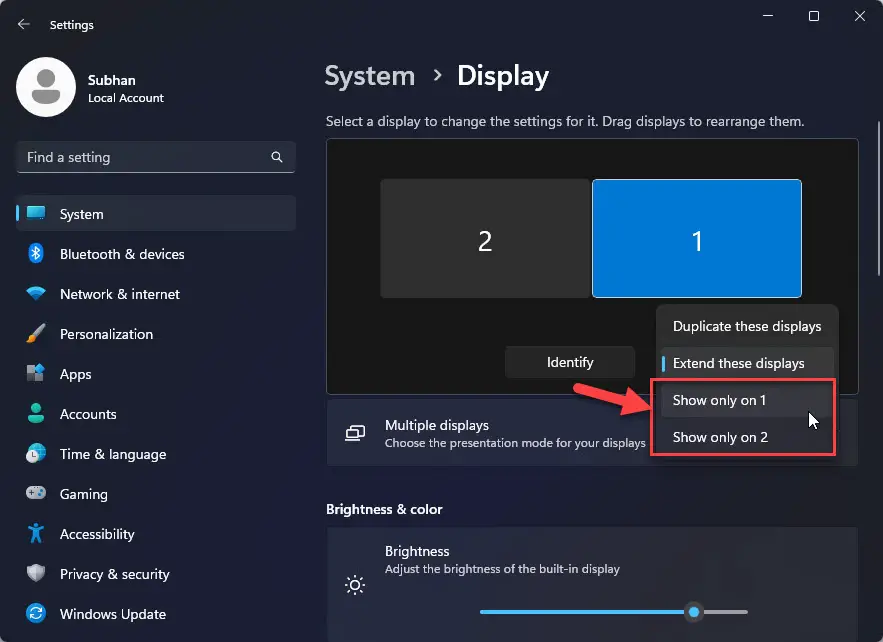This screenshot has width=883, height=642.
Task: Click the user avatar picture
Action: (x=46, y=87)
